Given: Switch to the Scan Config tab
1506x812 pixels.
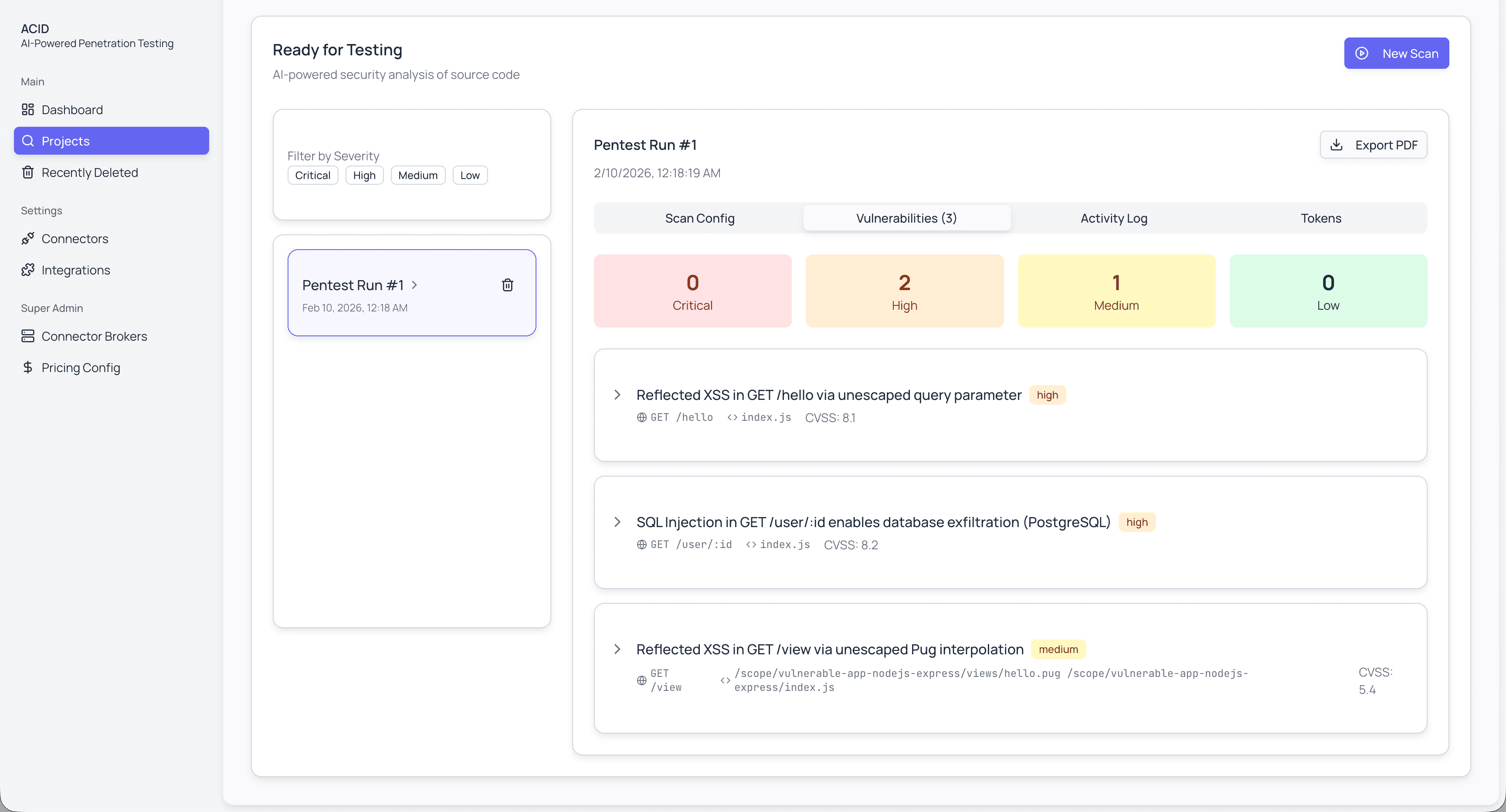Looking at the screenshot, I should 700,218.
